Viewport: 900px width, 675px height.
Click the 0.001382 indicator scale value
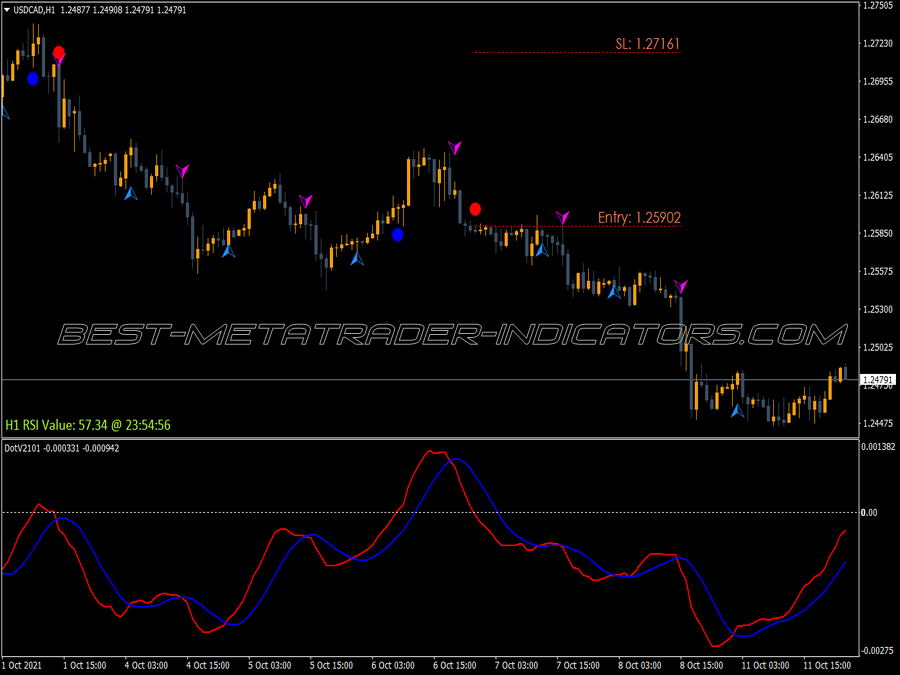pos(878,447)
